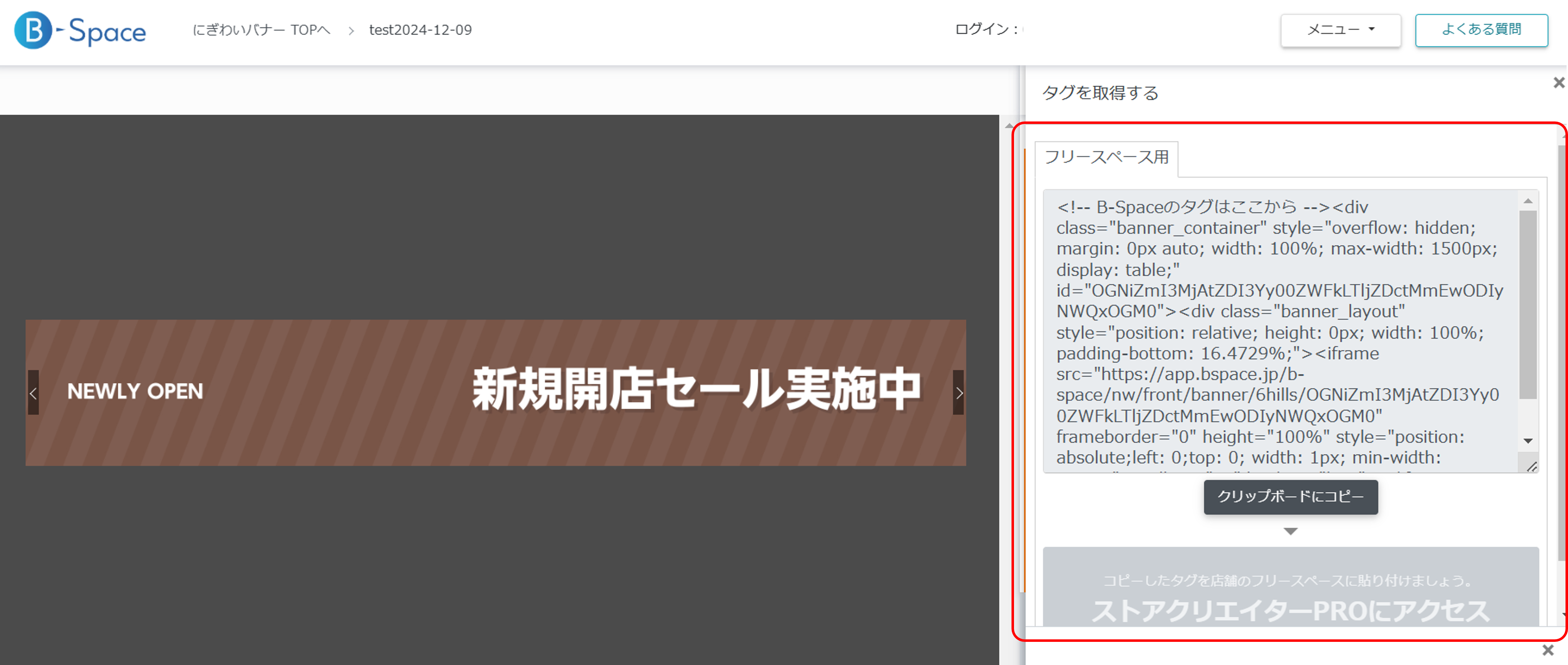Click the downward triangle below copy button
The height and width of the screenshot is (665, 1568).
tap(1290, 531)
